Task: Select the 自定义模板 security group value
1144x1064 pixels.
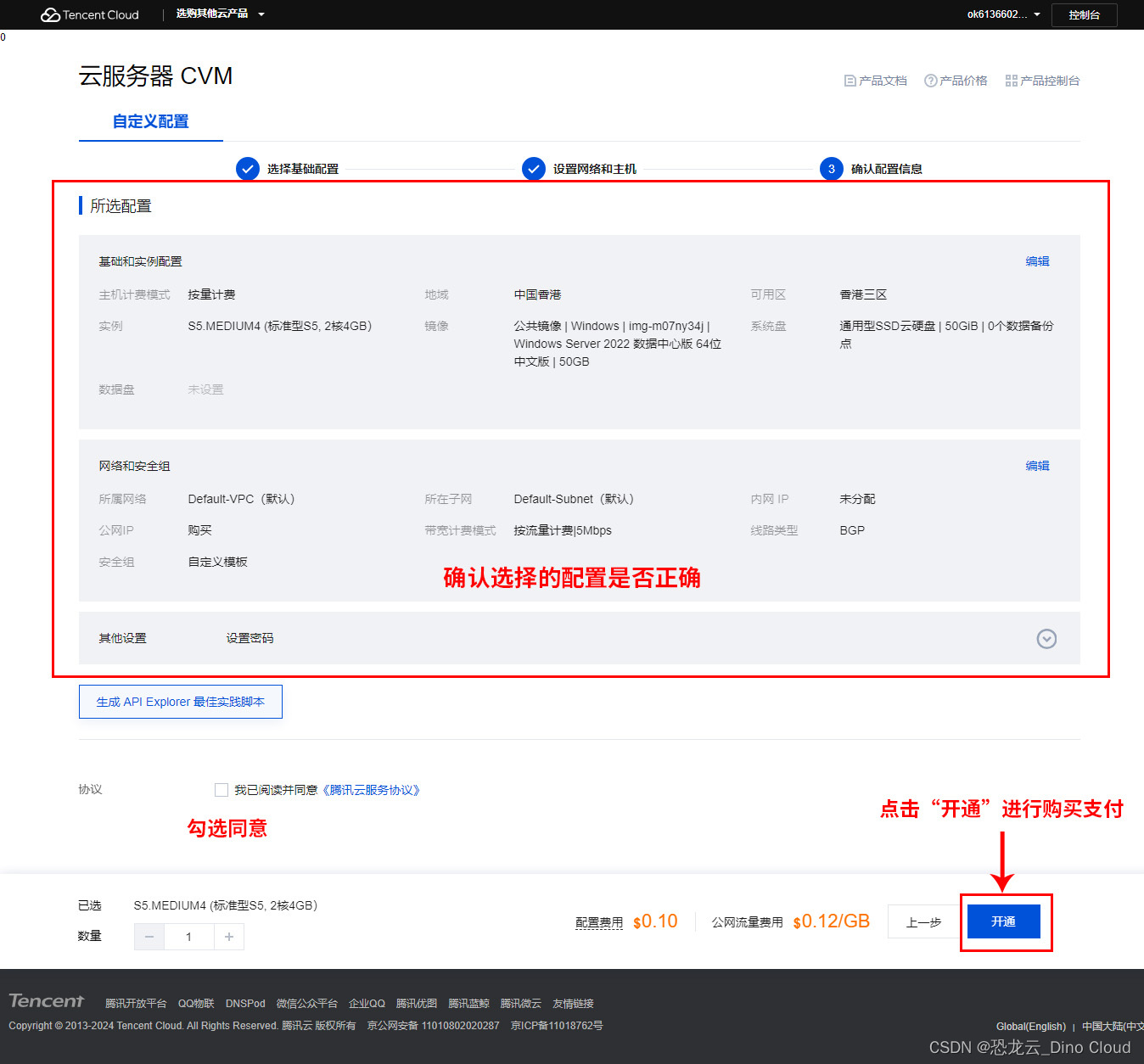Action: click(217, 562)
